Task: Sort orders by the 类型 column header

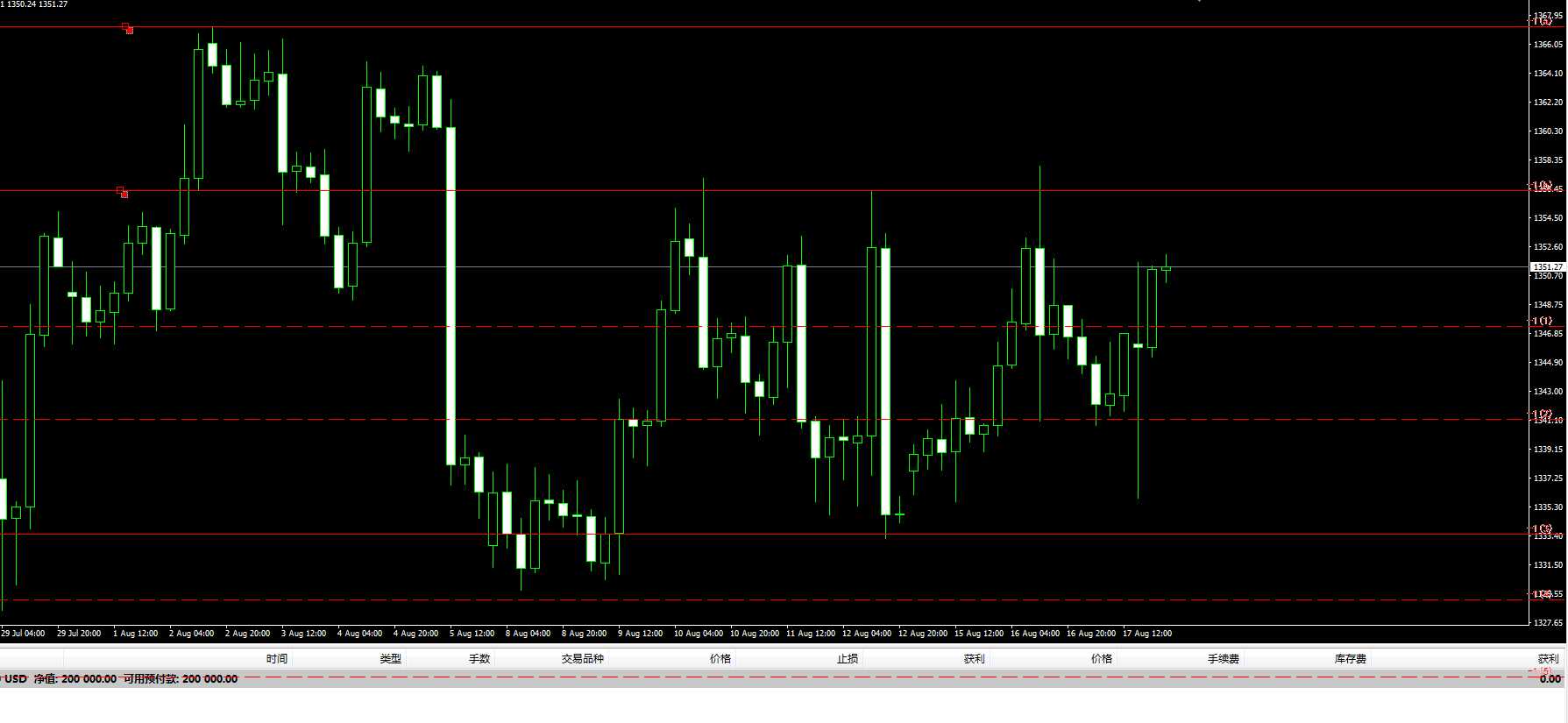Action: [x=391, y=659]
